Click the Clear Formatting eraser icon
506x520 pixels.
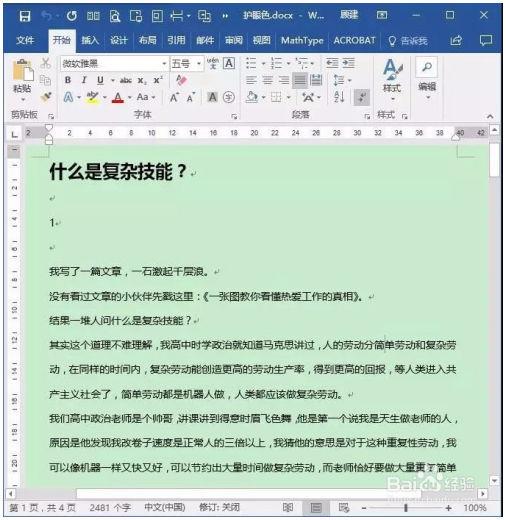click(181, 80)
